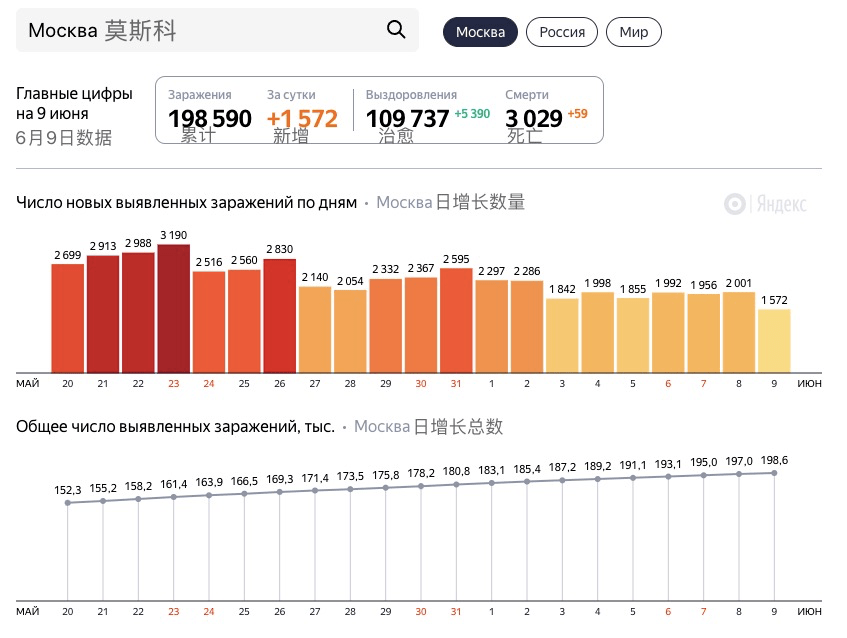Select the May 27 bar with 2 140 cases

coord(315,330)
